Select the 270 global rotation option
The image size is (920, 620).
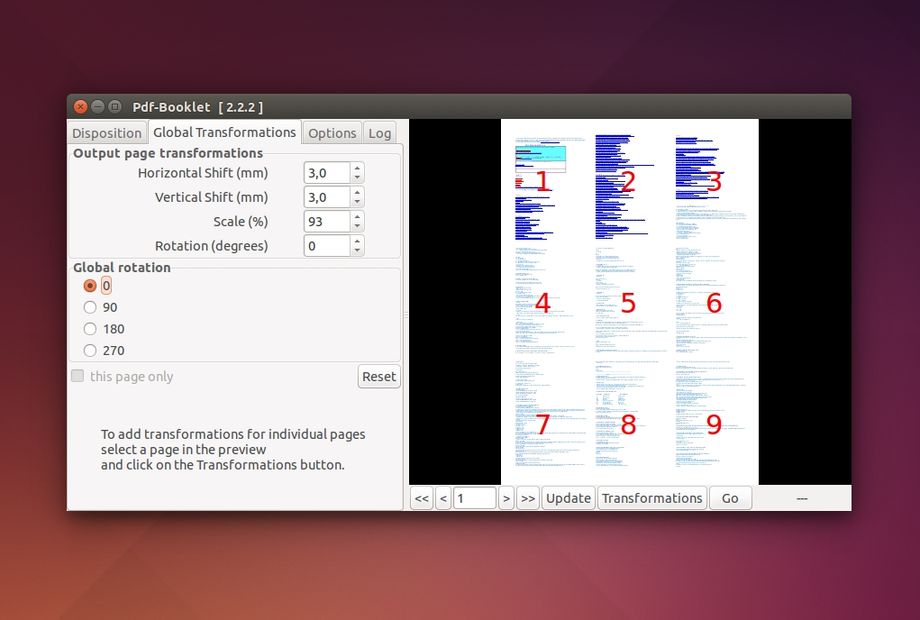click(90, 351)
